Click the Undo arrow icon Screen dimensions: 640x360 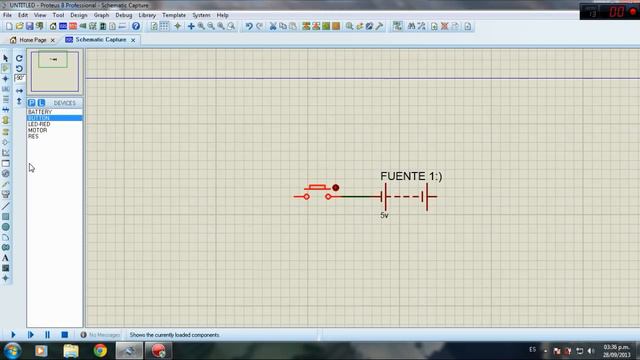(249, 26)
